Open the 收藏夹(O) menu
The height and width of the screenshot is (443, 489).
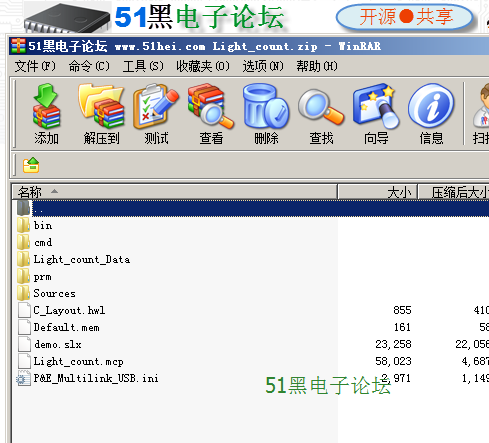click(203, 66)
